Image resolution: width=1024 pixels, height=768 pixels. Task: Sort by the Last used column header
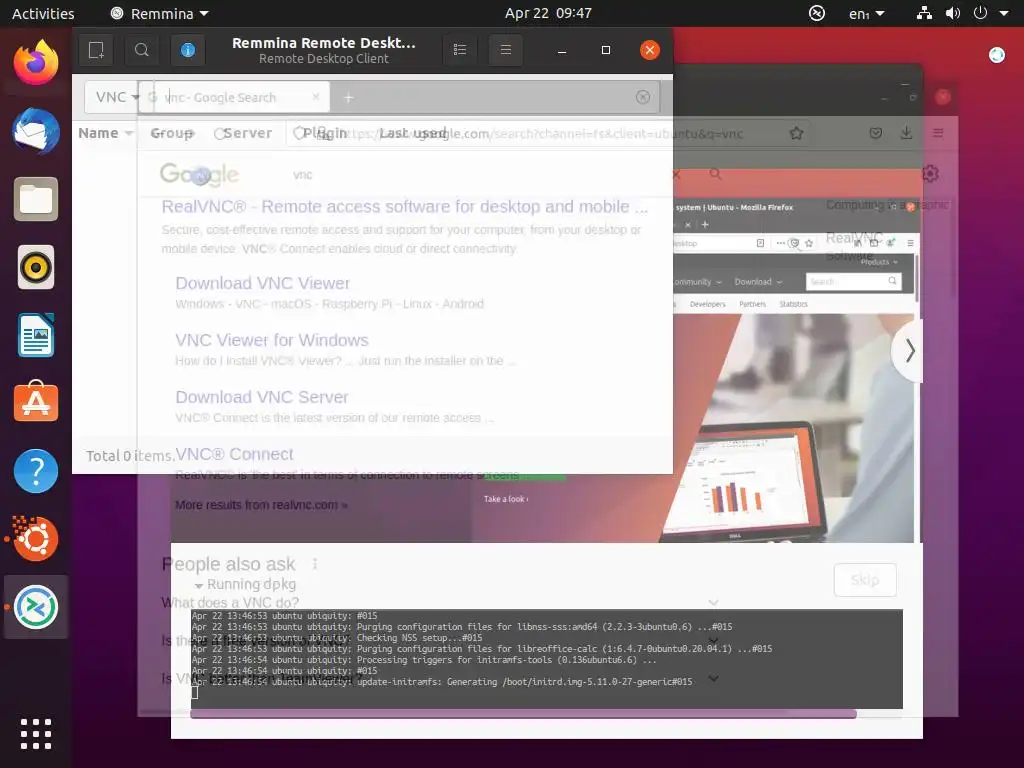413,133
